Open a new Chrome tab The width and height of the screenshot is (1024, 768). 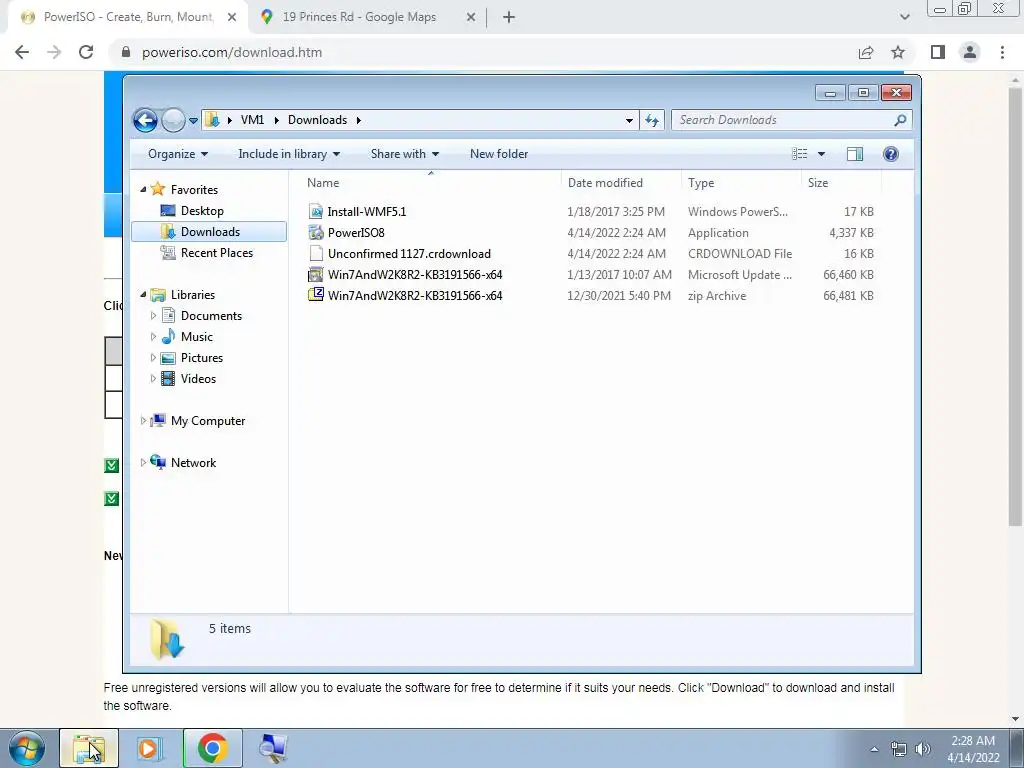[509, 18]
